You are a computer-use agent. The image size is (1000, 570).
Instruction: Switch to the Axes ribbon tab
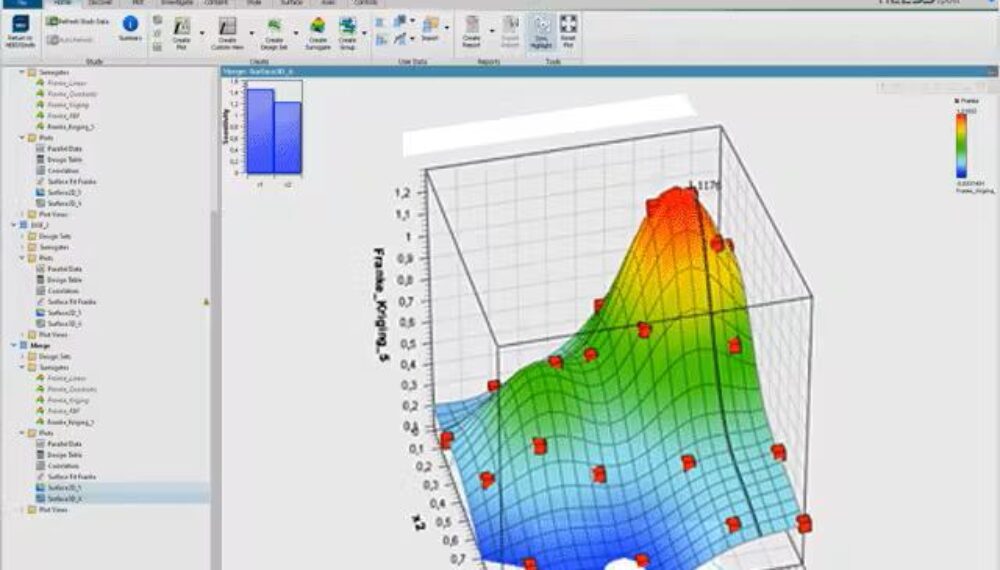328,3
